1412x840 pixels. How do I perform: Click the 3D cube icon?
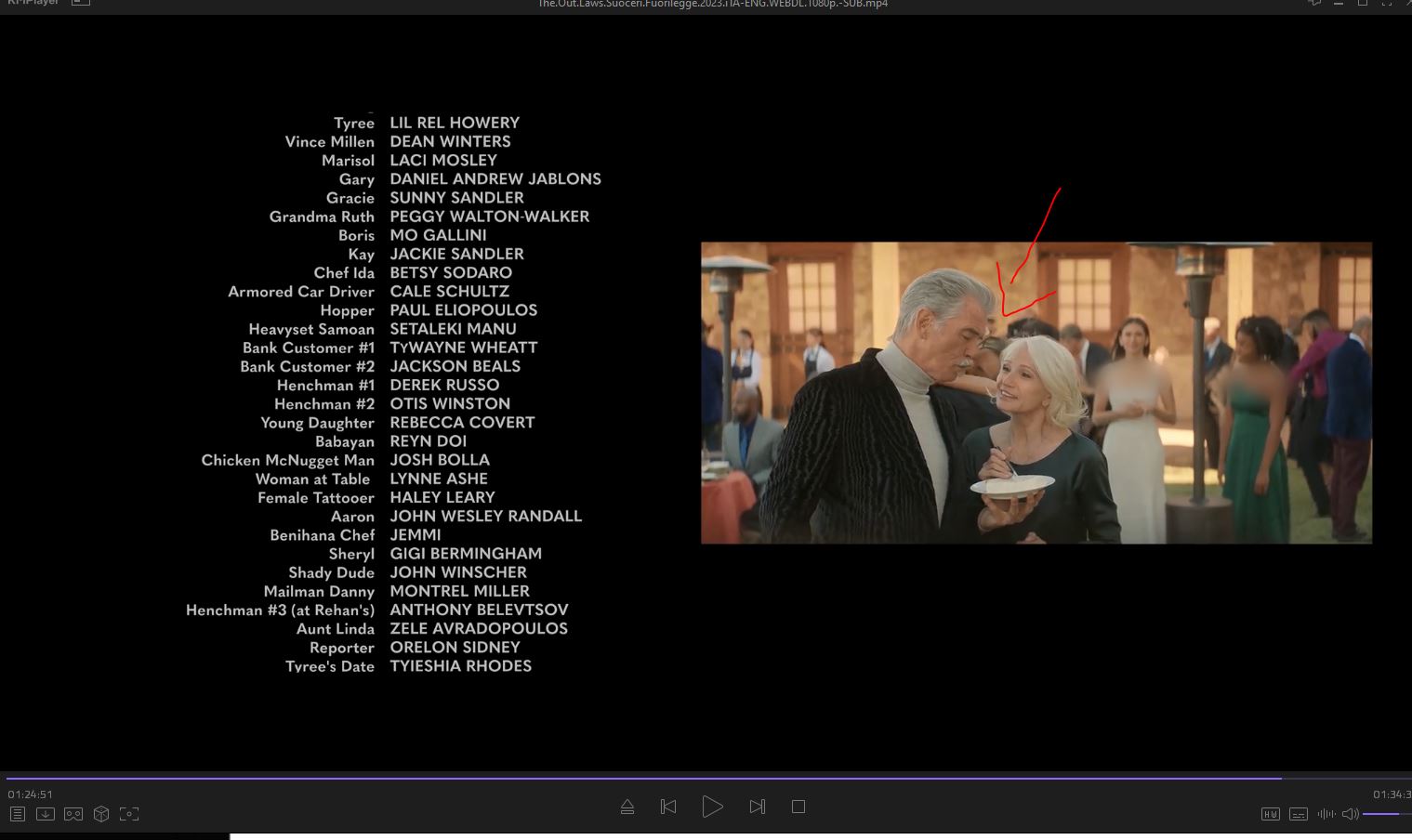(x=101, y=814)
